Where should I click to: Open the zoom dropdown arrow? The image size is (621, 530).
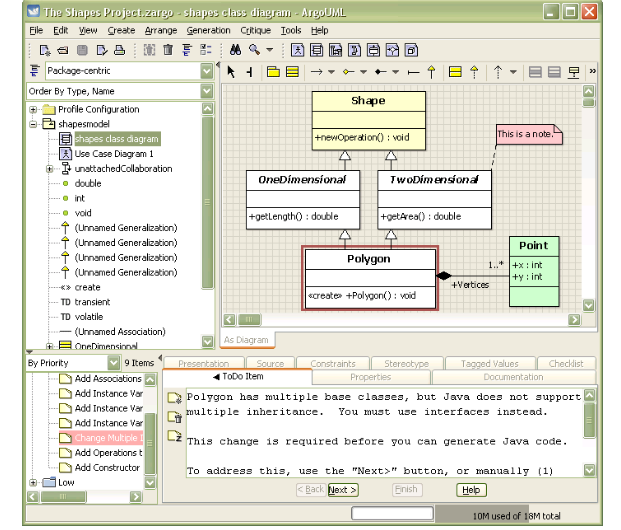(x=270, y=50)
